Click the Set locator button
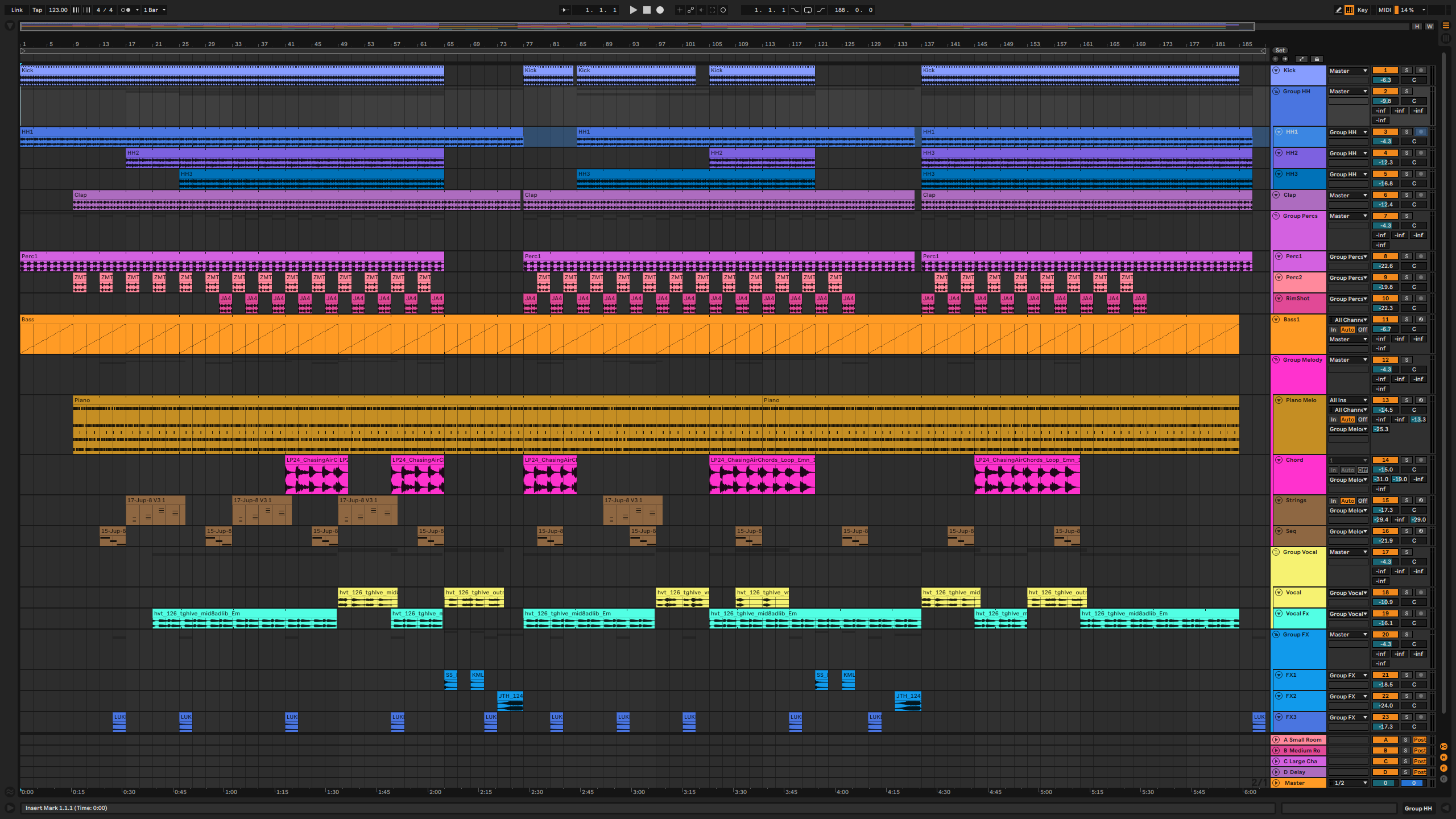Image resolution: width=1456 pixels, height=819 pixels. pyautogui.click(x=1280, y=50)
